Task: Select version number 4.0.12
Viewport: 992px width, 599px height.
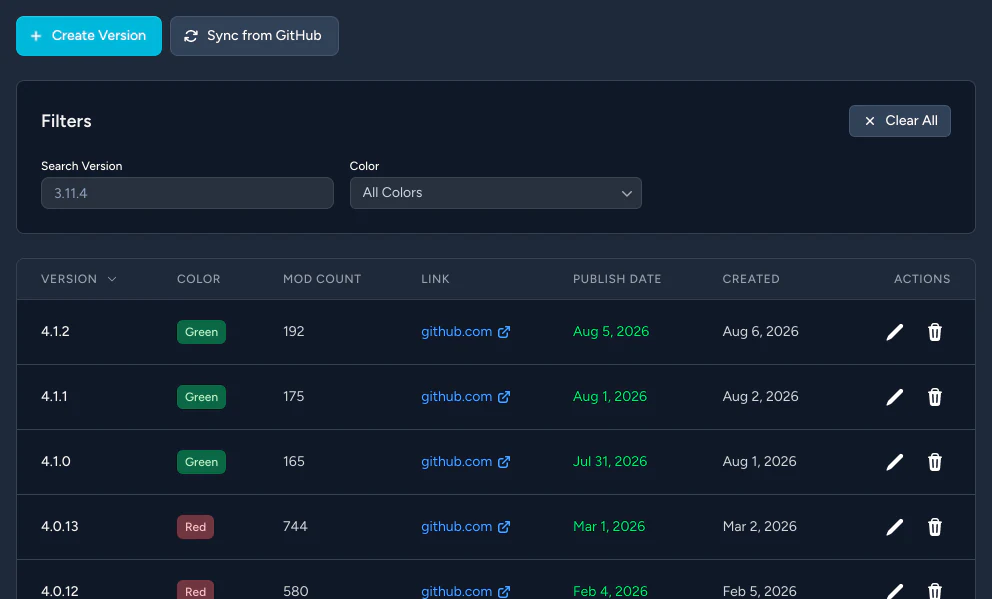Action: pyautogui.click(x=59, y=591)
